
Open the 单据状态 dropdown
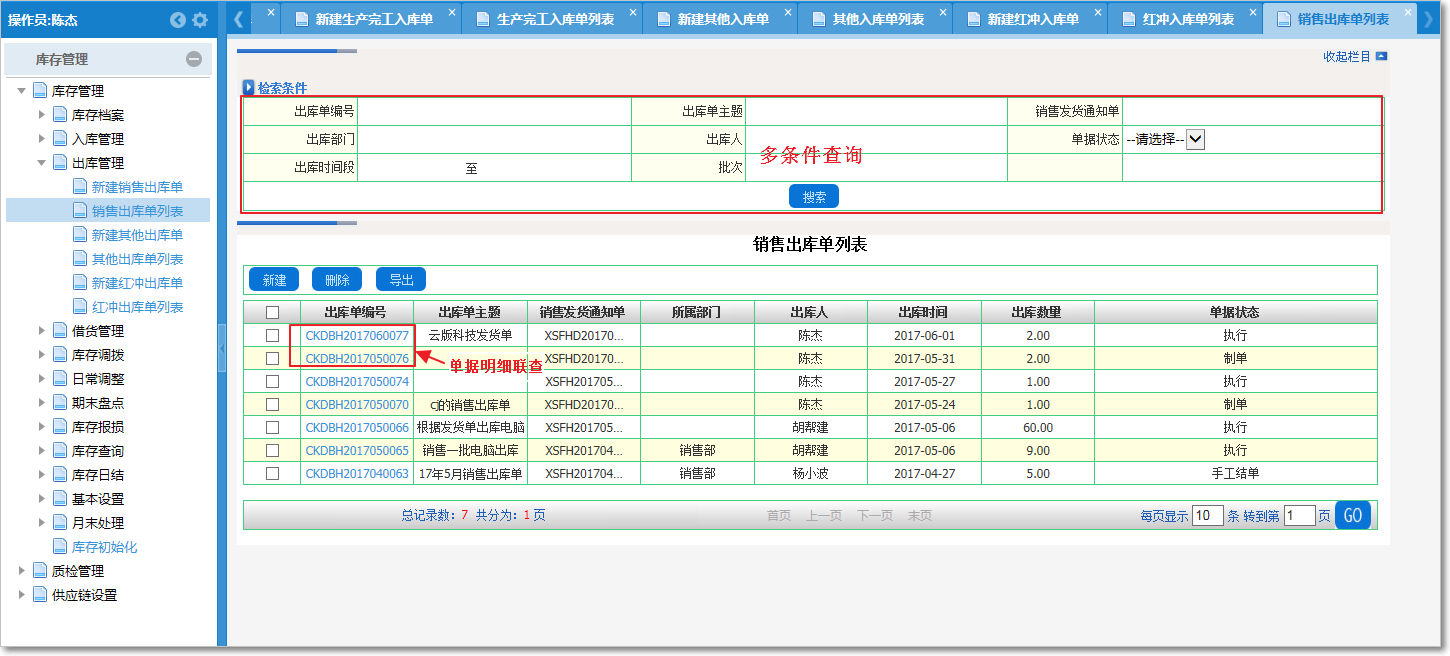(1195, 140)
